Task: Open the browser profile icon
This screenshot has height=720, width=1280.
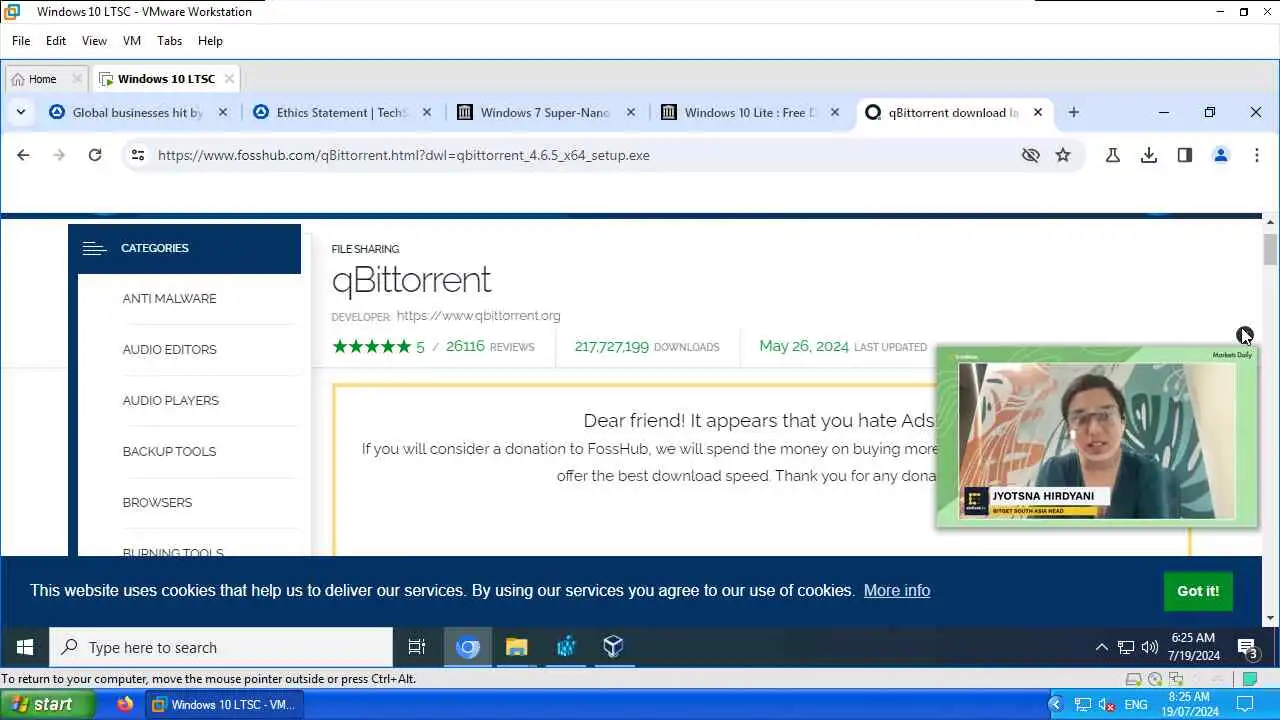Action: point(1221,155)
